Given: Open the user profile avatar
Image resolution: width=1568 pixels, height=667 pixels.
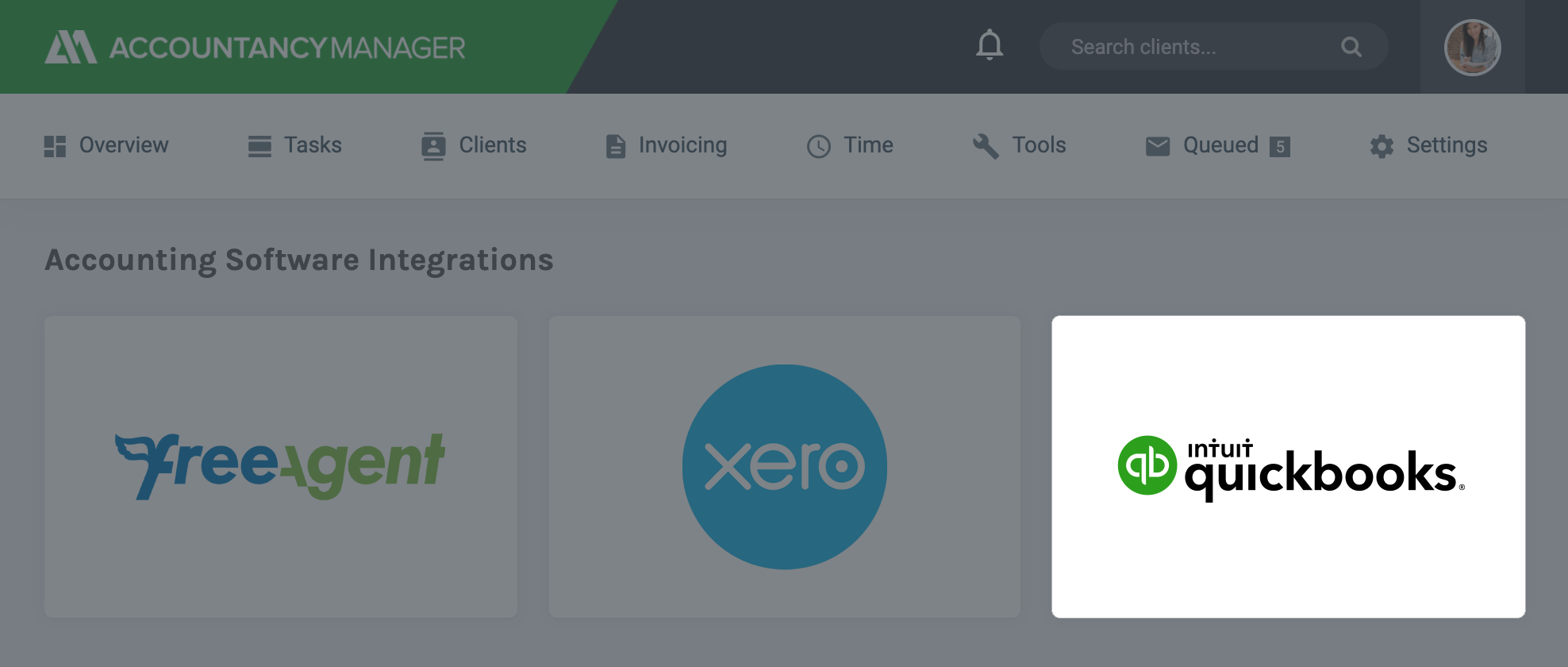Looking at the screenshot, I should (1472, 48).
